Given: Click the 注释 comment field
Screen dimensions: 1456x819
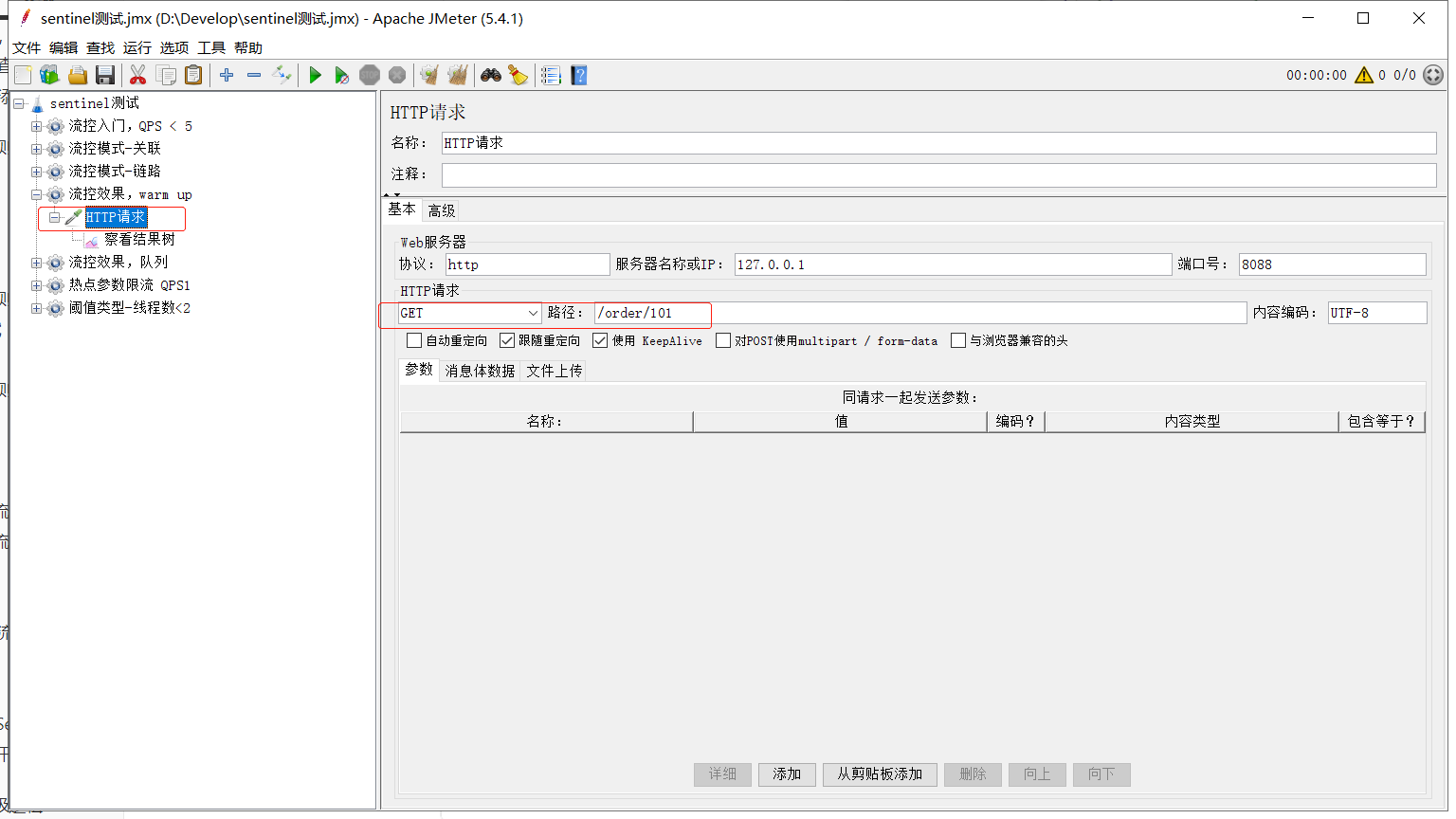Looking at the screenshot, I should [x=938, y=174].
